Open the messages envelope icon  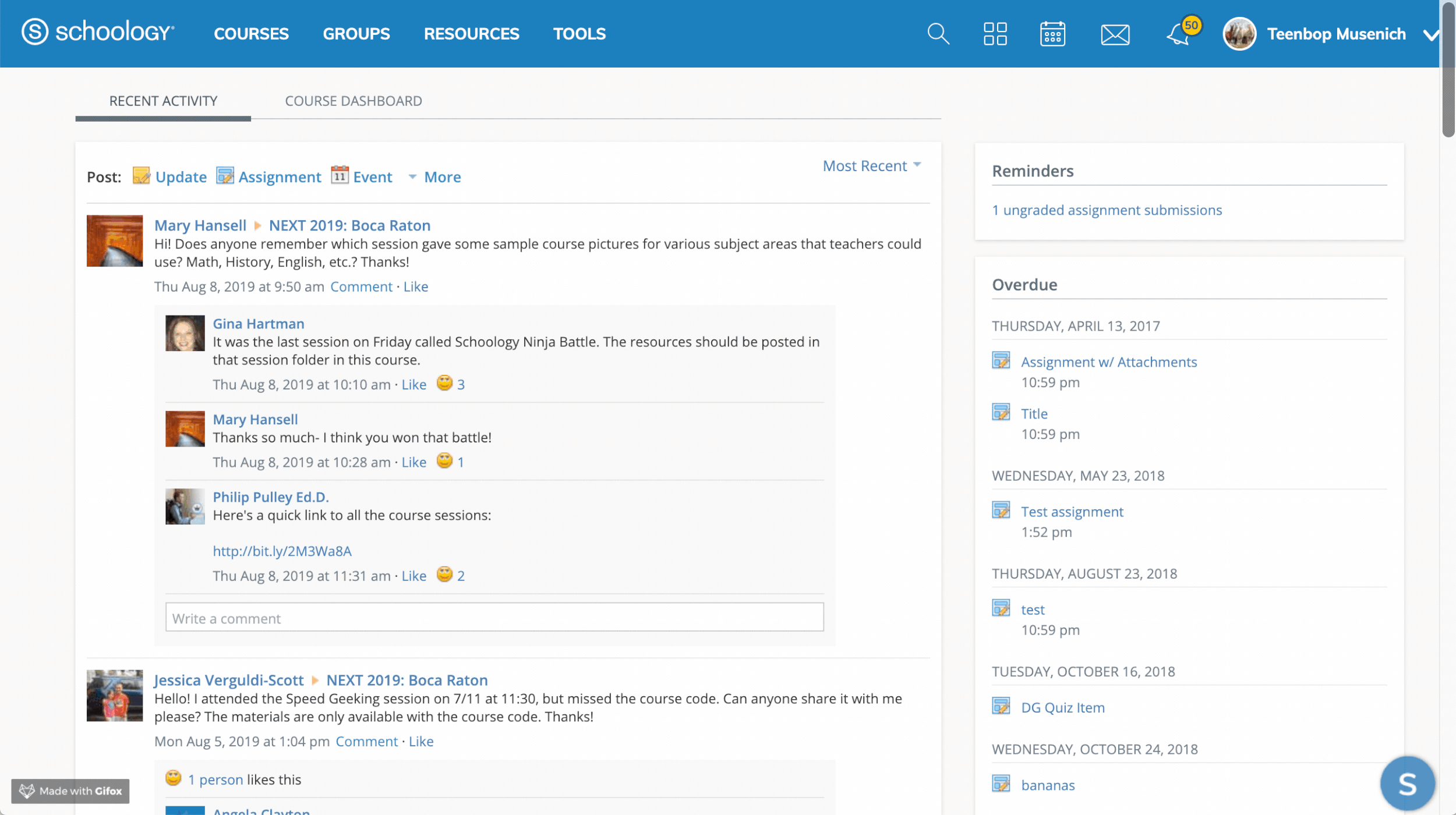pyautogui.click(x=1115, y=34)
